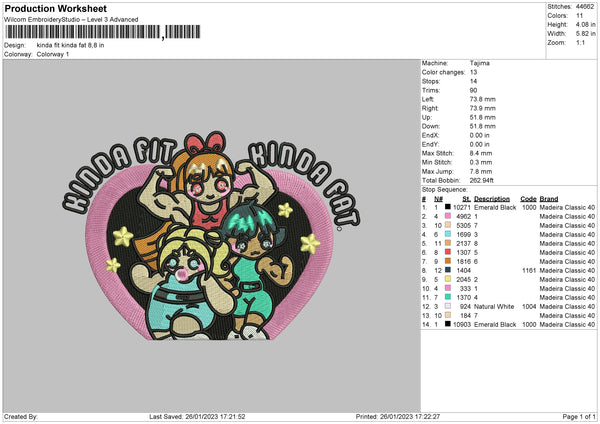This screenshot has height=424, width=600.
Task: Click 'Page 1 of 1' footer text
Action: (579, 416)
